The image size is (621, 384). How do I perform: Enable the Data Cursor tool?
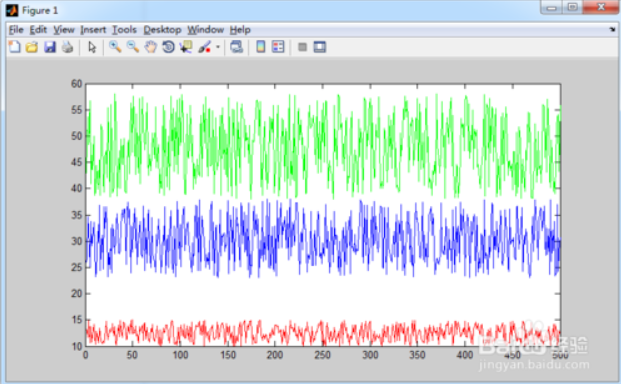pos(186,47)
